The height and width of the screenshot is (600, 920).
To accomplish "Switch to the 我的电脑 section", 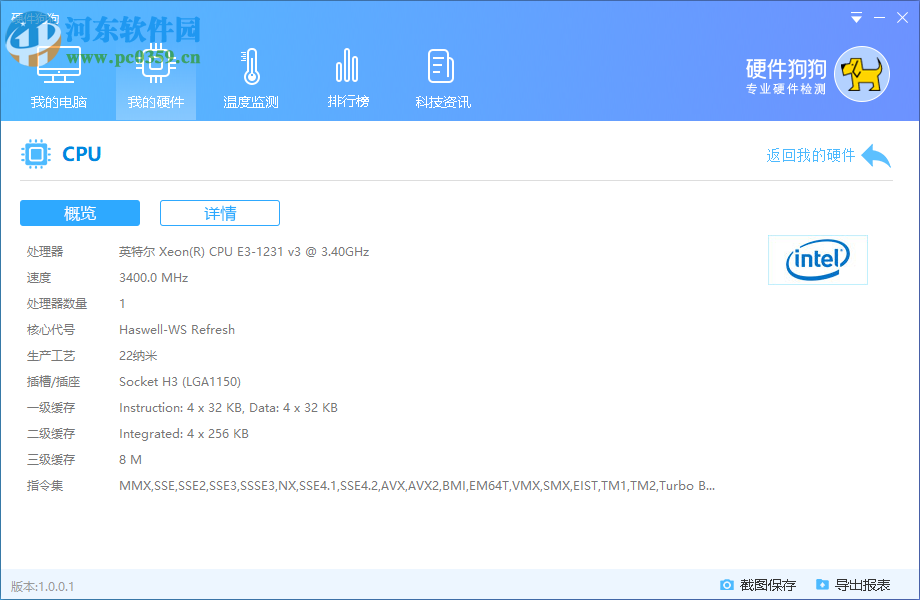I will (60, 80).
